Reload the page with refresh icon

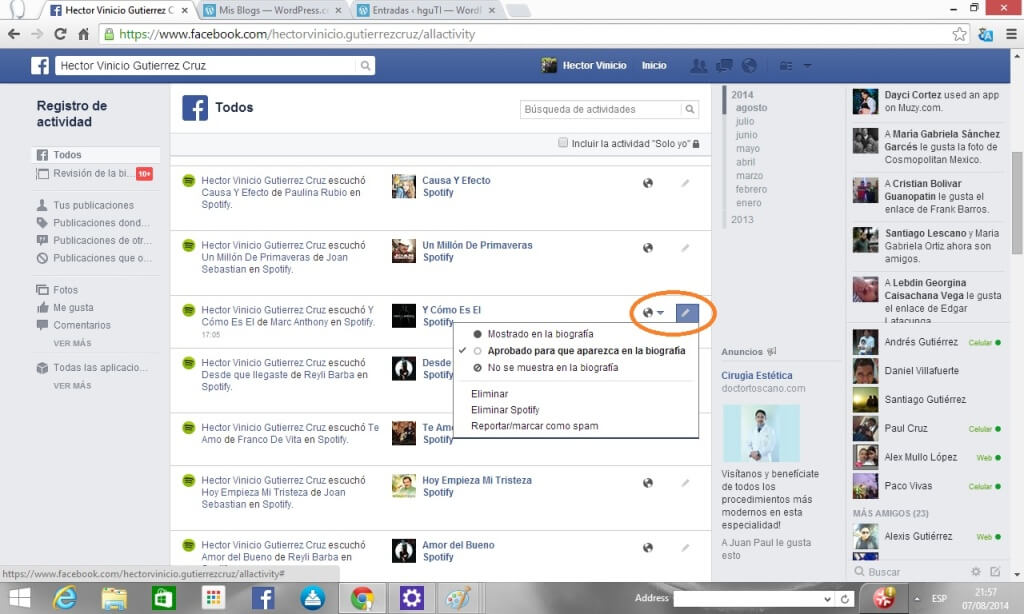click(60, 34)
